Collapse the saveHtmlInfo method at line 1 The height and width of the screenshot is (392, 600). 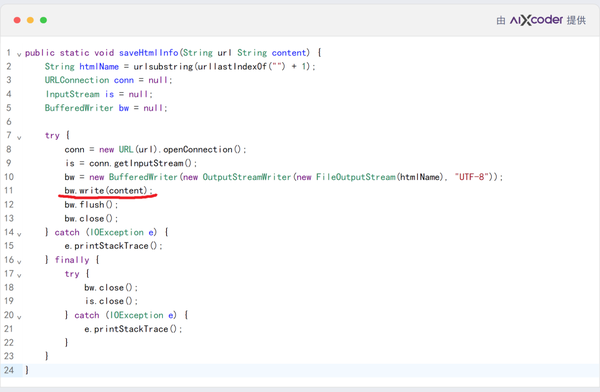tap(19, 54)
